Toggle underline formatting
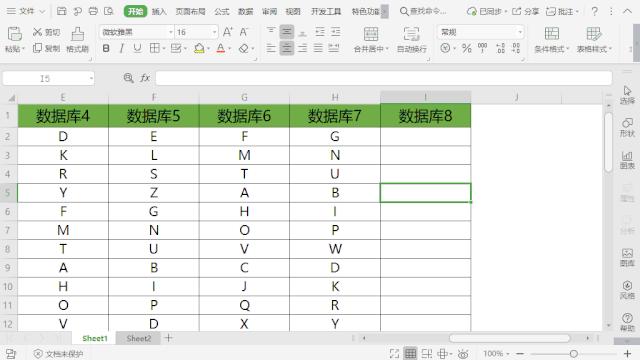 (x=137, y=48)
